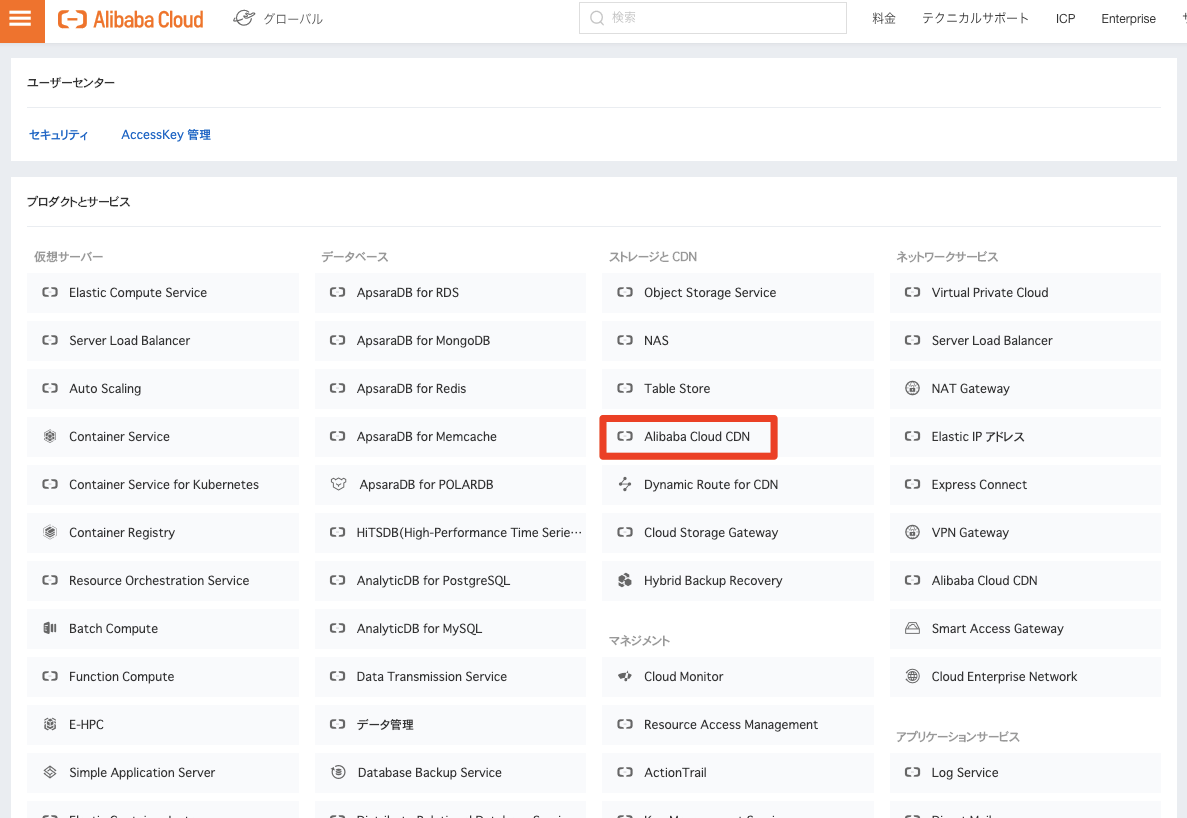Click the ApsaraDB for RDS icon
1187x818 pixels.
tap(338, 292)
